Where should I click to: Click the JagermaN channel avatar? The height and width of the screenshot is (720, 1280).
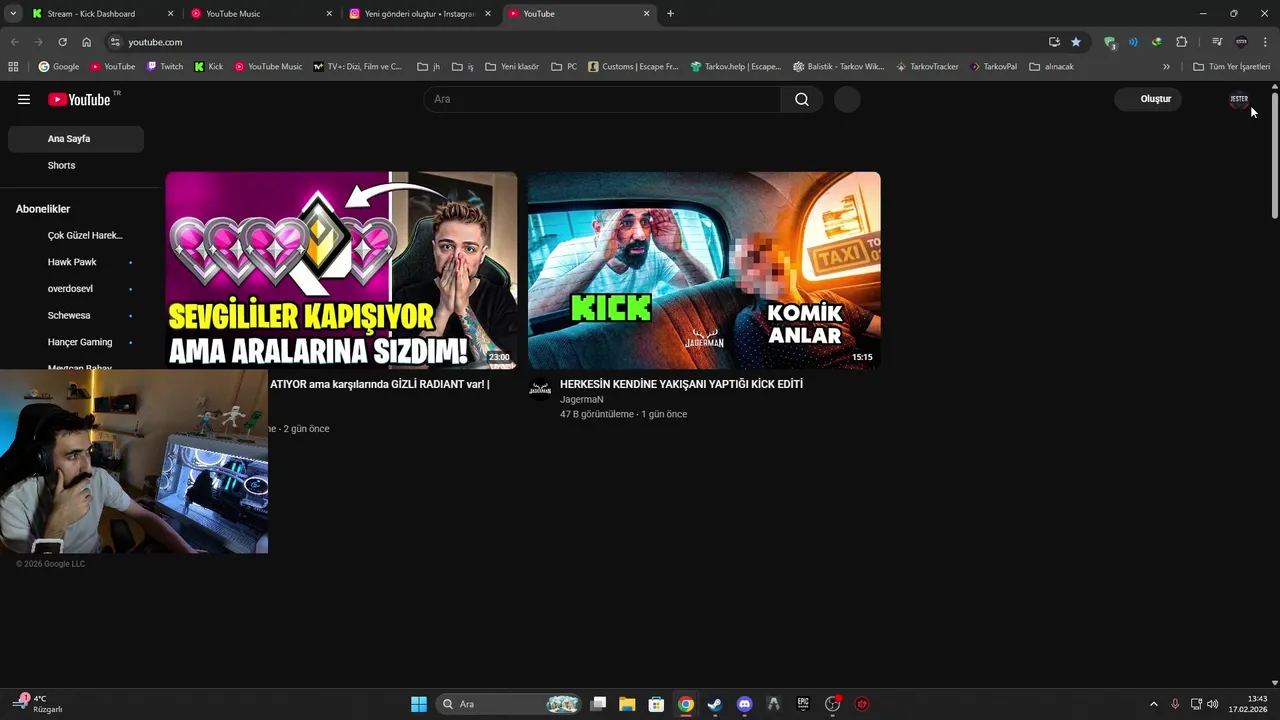540,390
